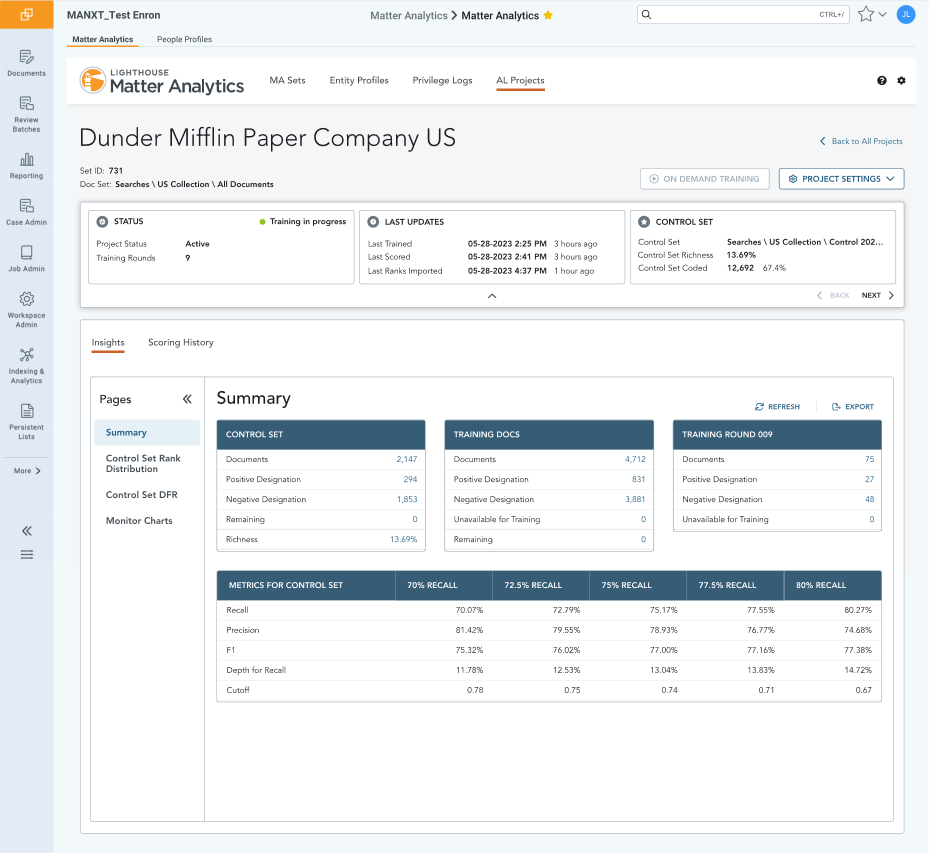The height and width of the screenshot is (853, 929).
Task: Click Training Round 009 Negative Designation 48
Action: click(869, 499)
